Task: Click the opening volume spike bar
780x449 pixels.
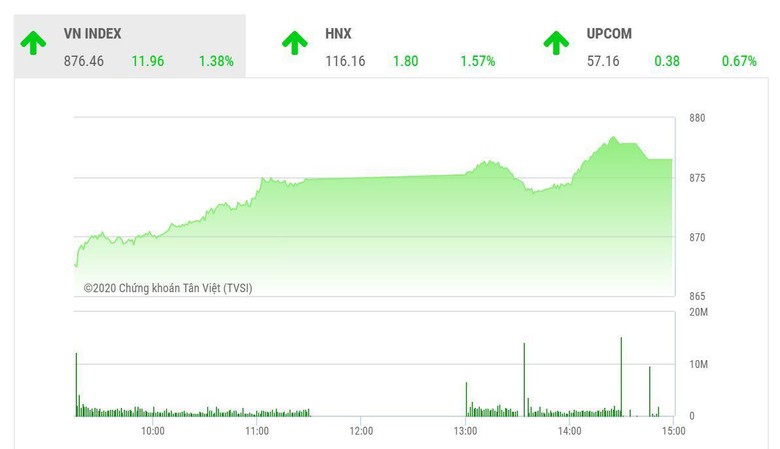Action: pos(76,384)
